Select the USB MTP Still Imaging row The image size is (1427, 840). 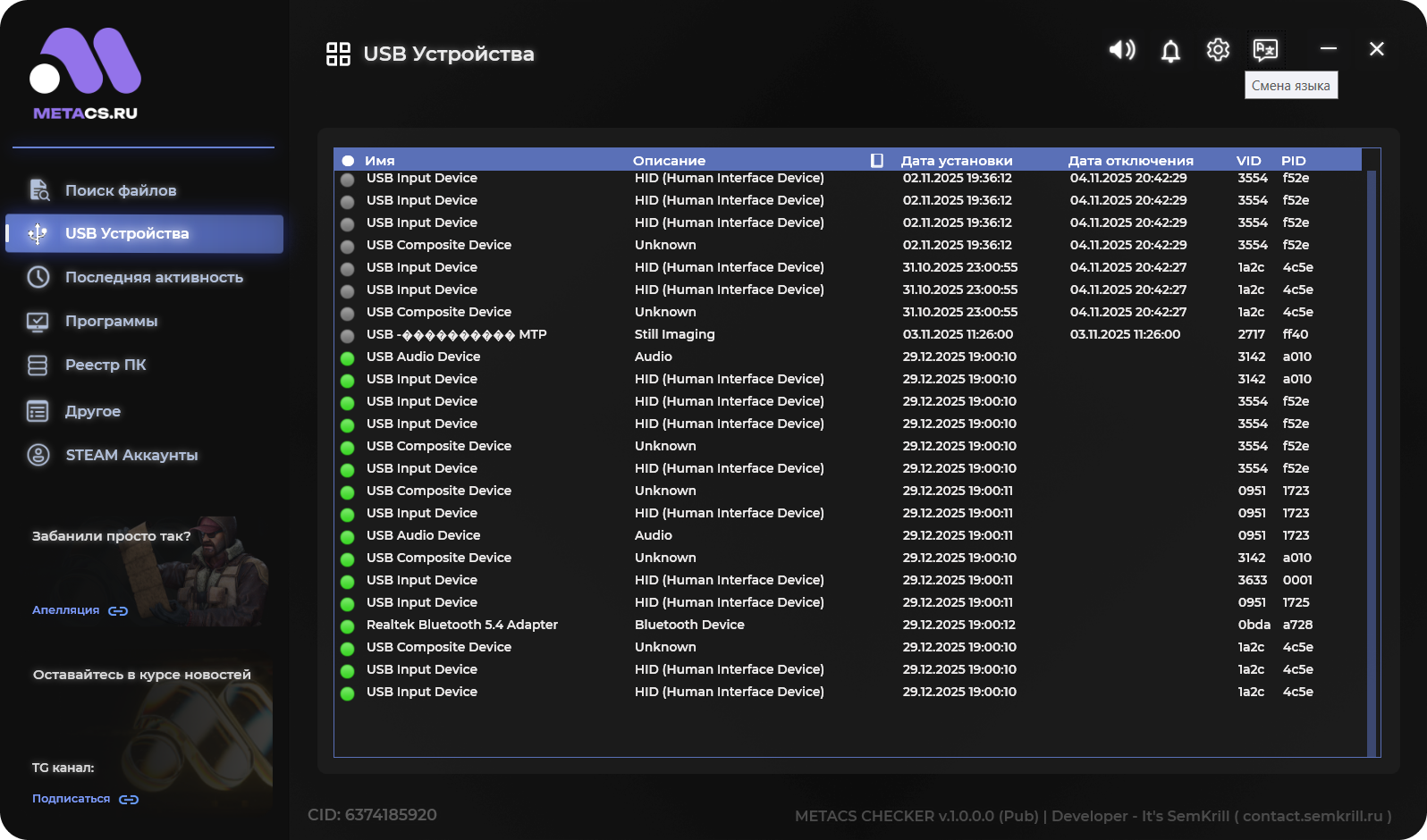tap(456, 334)
